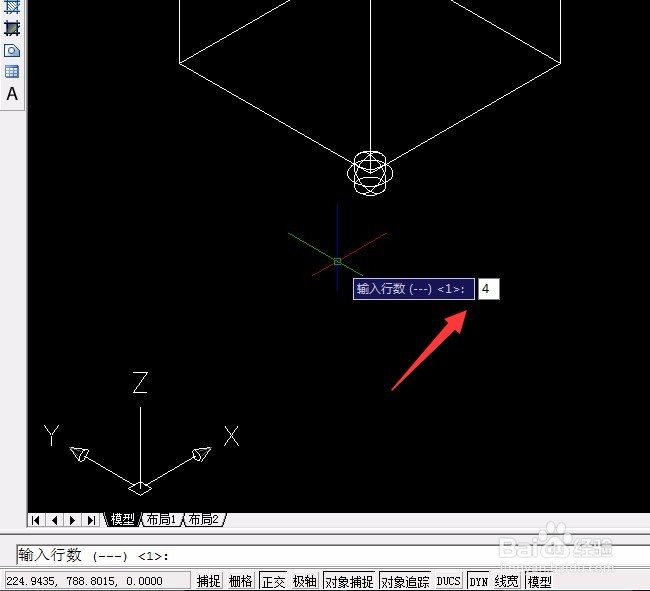
Task: Jump to the last layout tab arrow
Action: pos(91,520)
